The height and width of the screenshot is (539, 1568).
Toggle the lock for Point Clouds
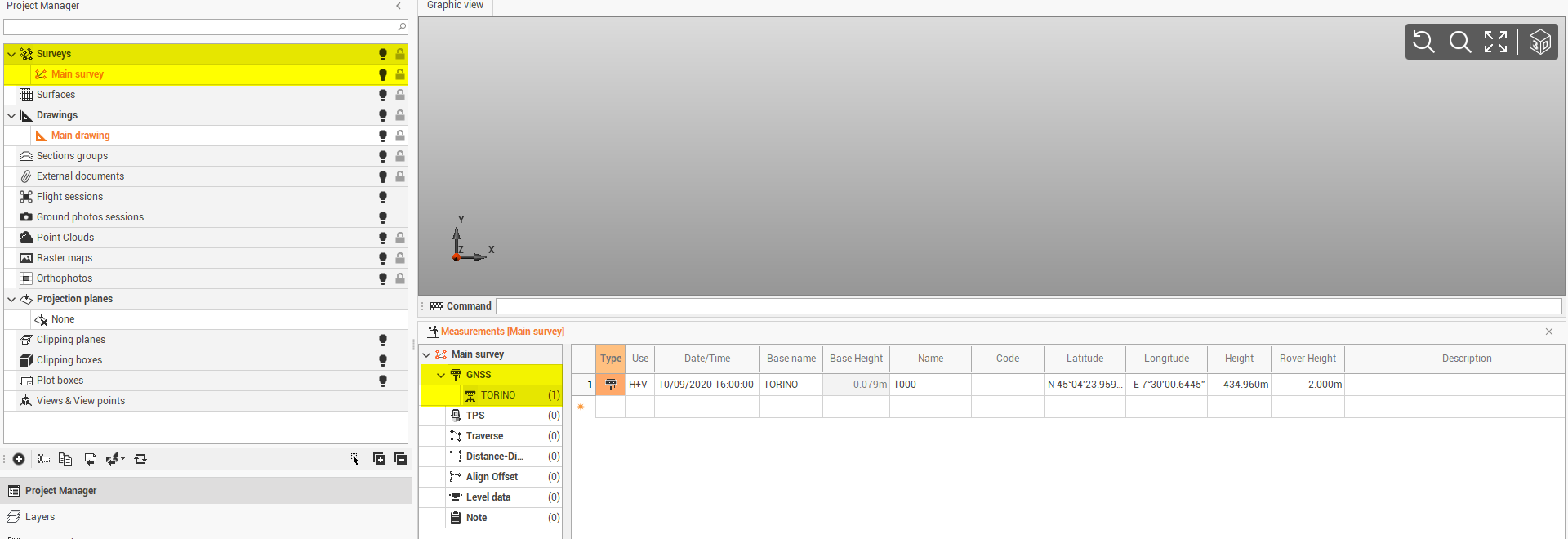(400, 238)
